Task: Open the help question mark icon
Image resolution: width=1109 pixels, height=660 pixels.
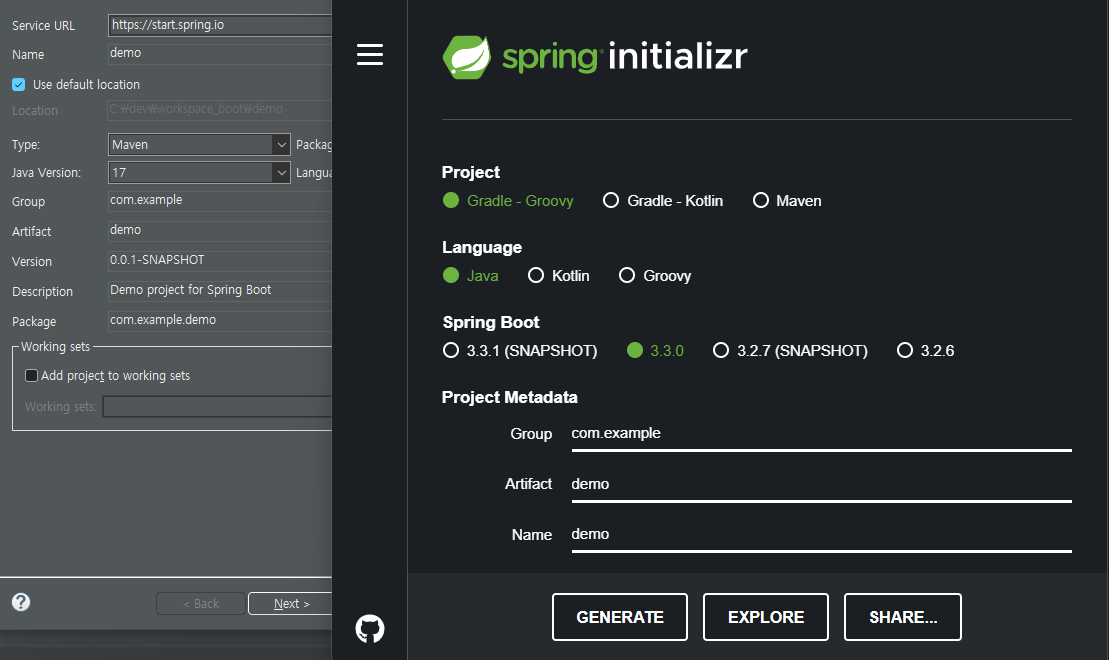Action: (x=21, y=602)
